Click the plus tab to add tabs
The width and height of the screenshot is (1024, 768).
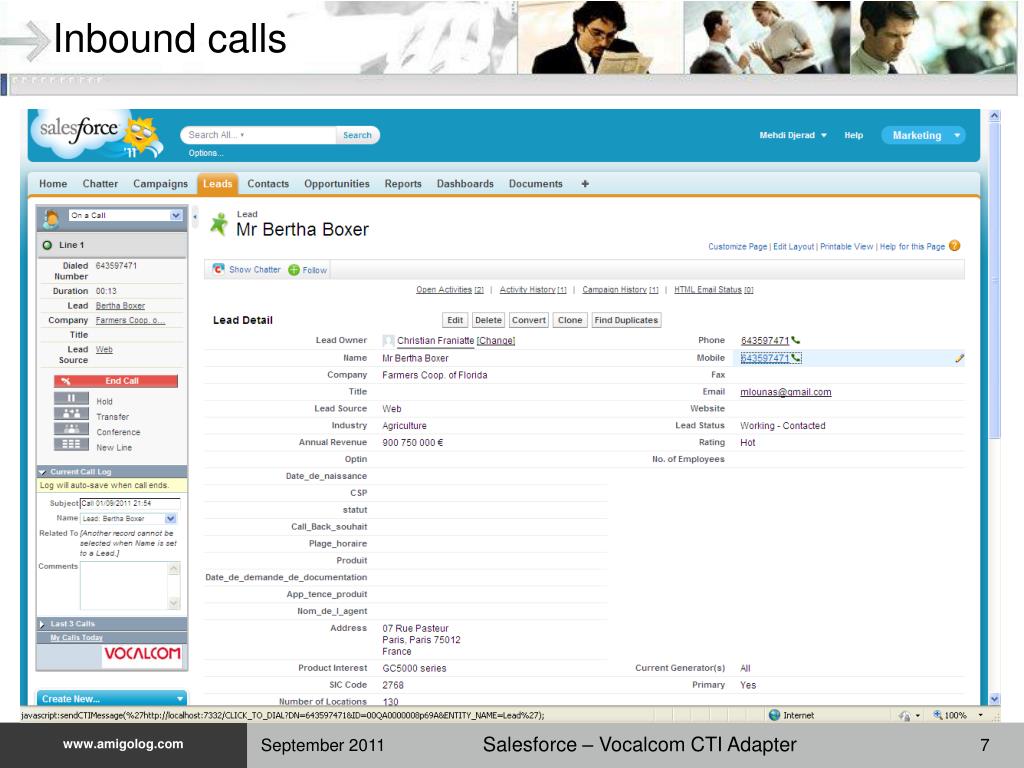coord(585,184)
